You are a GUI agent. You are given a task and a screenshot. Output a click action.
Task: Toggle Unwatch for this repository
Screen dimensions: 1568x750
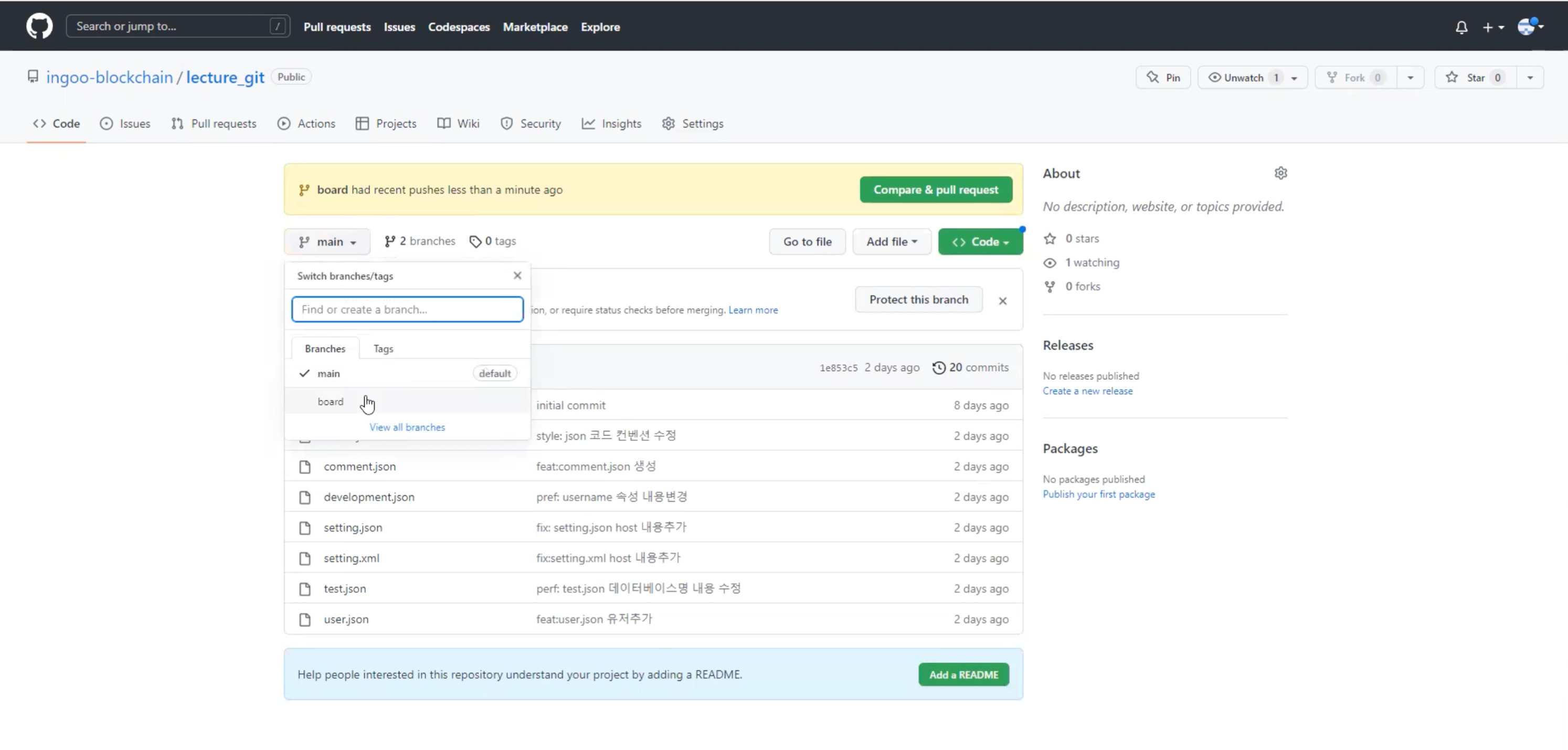click(x=1243, y=77)
